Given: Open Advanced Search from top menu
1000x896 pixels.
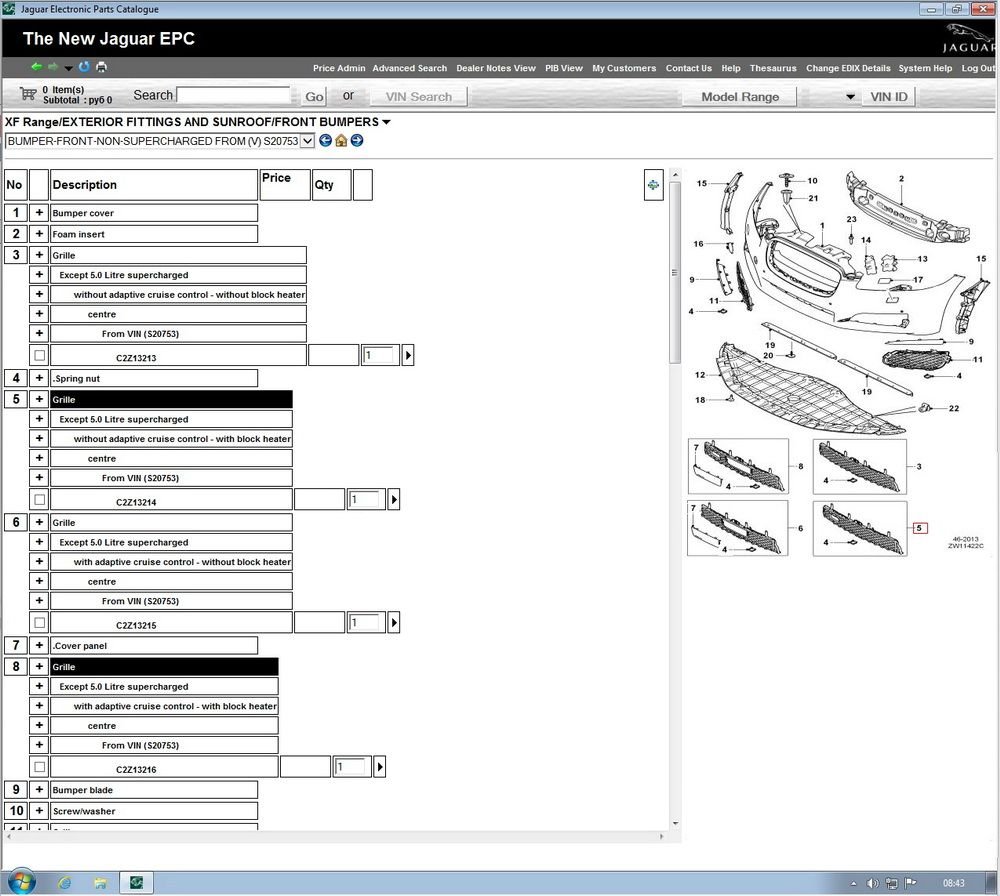Looking at the screenshot, I should point(409,68).
